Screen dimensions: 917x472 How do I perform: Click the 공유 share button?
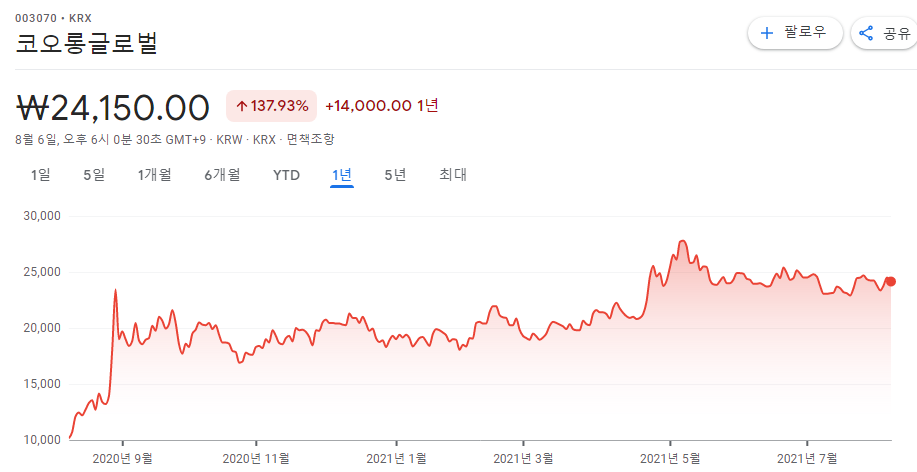tap(884, 33)
